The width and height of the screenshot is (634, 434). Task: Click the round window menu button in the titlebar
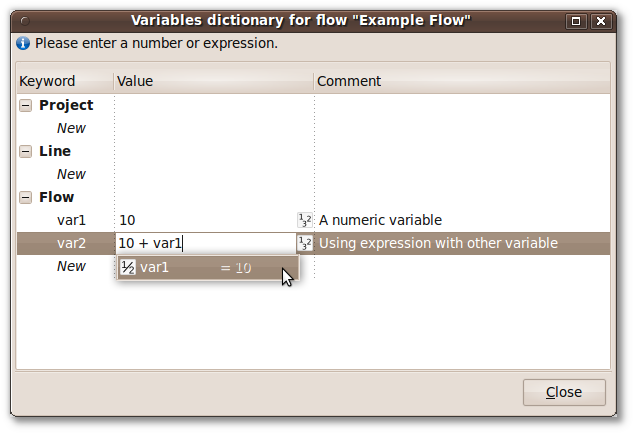point(25,21)
